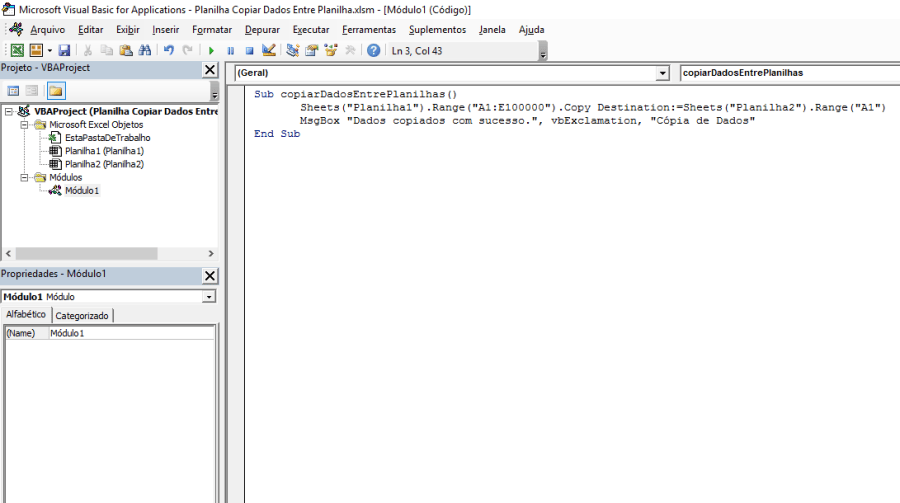This screenshot has width=900, height=503.
Task: Click the project tree scroll right arrow
Action: tap(211, 253)
